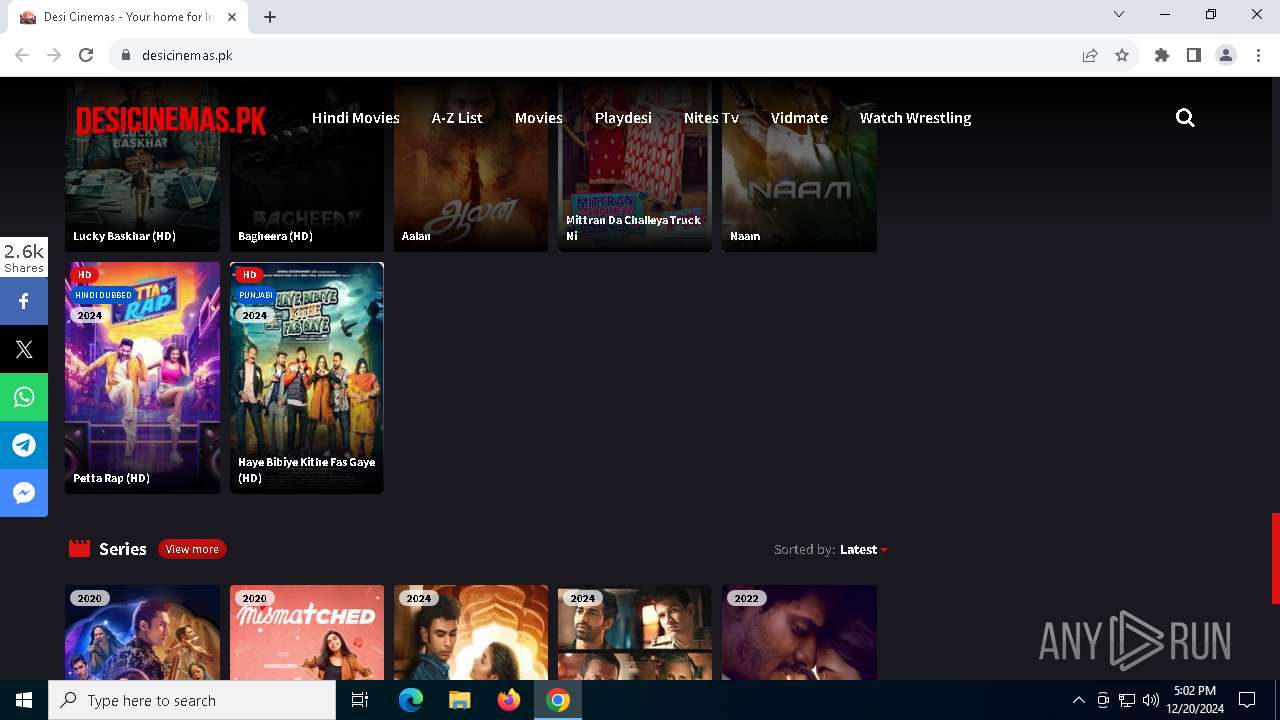The height and width of the screenshot is (720, 1280).
Task: Open the Chrome extensions puzzle icon
Action: 1162,55
